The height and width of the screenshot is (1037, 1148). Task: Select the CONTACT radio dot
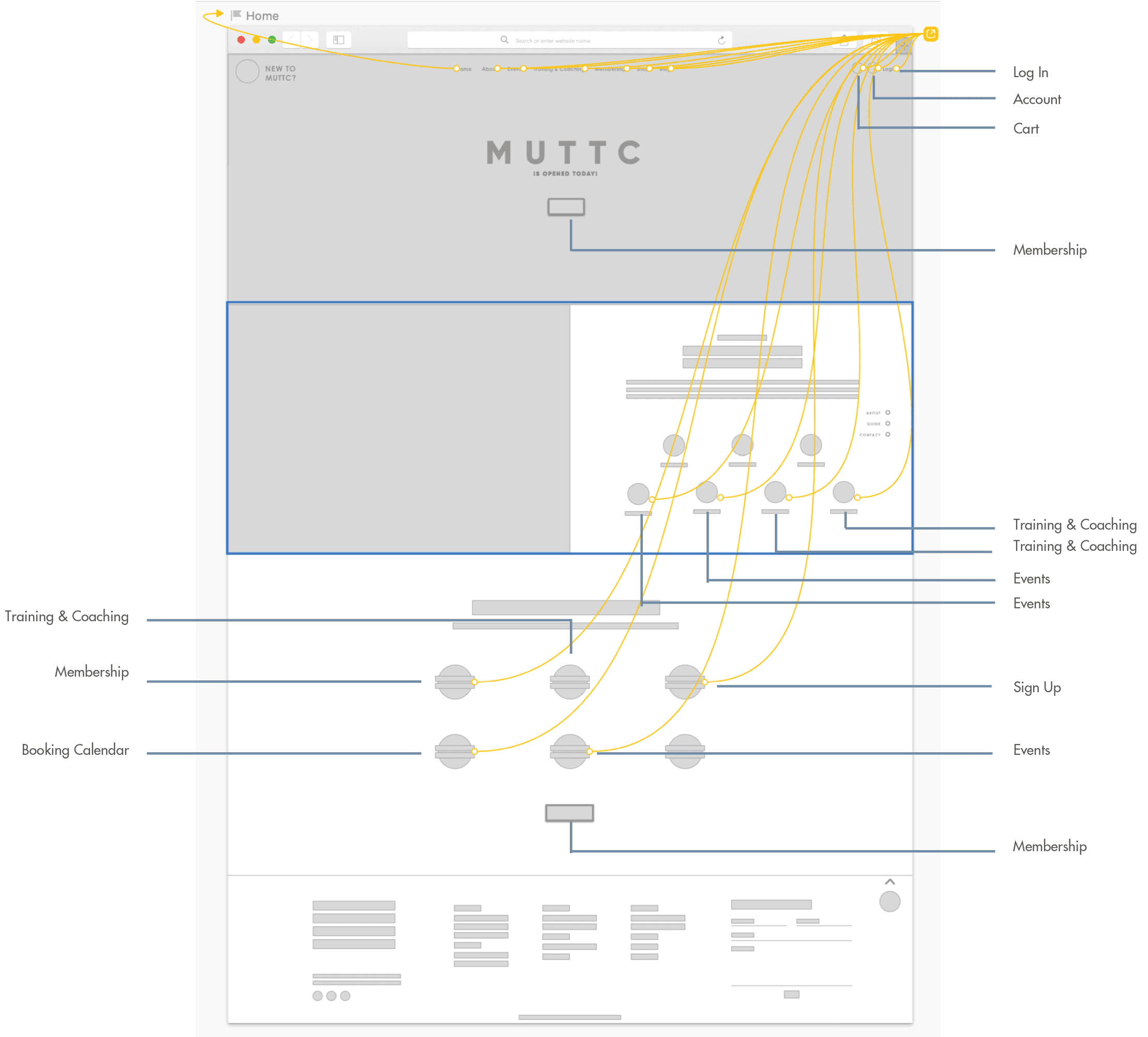click(x=888, y=434)
